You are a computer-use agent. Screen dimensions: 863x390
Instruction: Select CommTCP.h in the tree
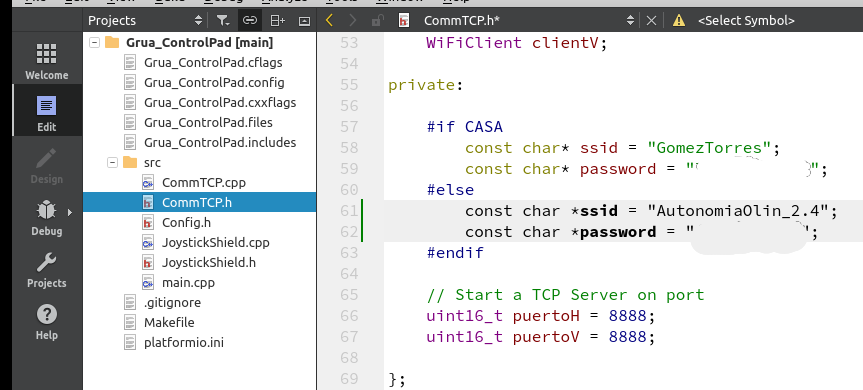pyautogui.click(x=196, y=202)
